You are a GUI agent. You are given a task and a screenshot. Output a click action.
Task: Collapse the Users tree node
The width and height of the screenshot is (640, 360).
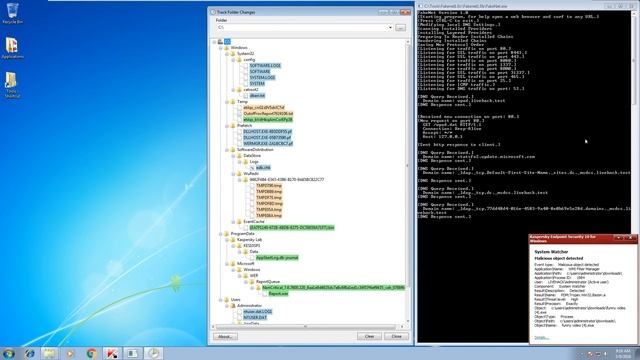click(221, 300)
